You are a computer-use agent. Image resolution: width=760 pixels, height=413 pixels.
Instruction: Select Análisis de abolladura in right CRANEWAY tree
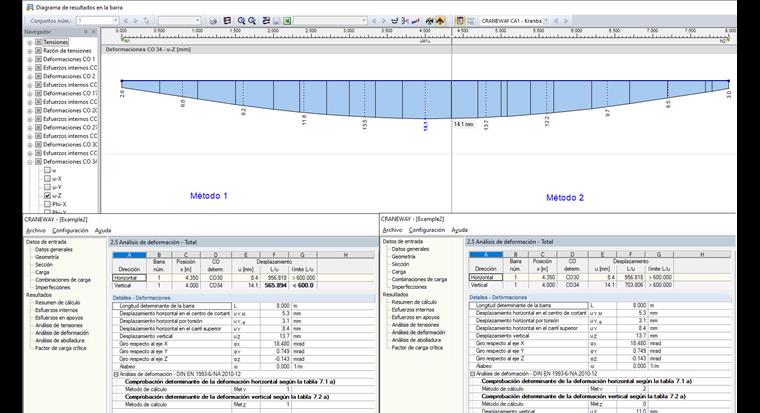[416, 340]
